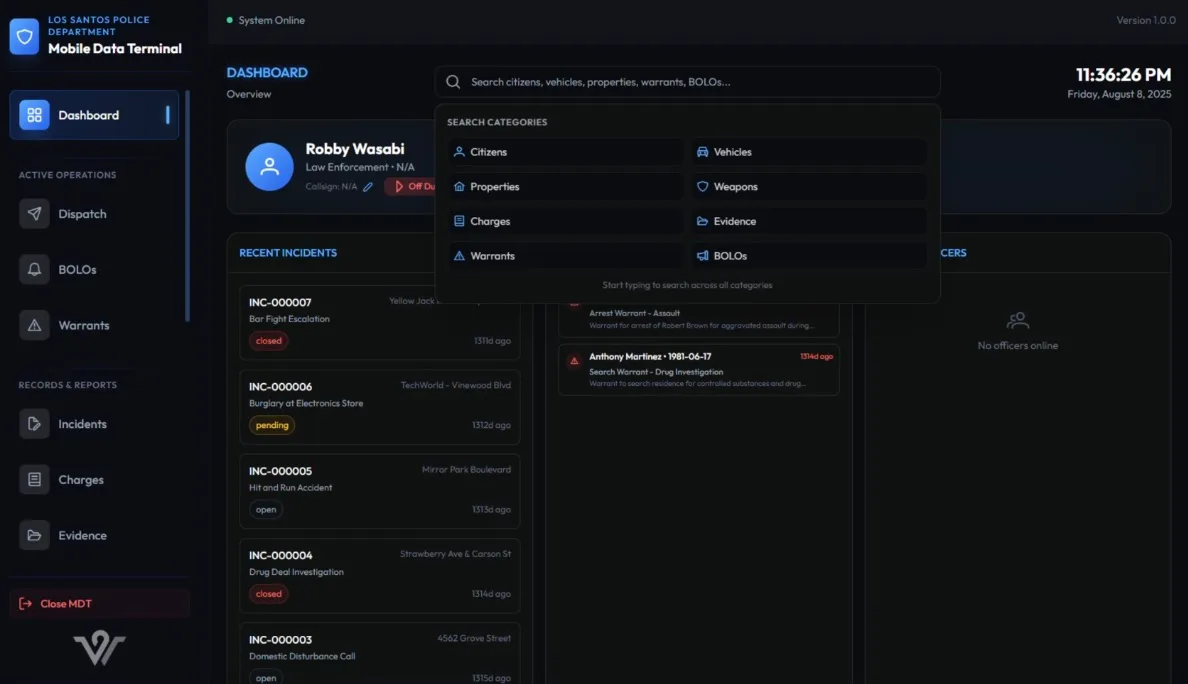
Task: Click the Evidence folder icon in sidebar
Action: coord(34,536)
